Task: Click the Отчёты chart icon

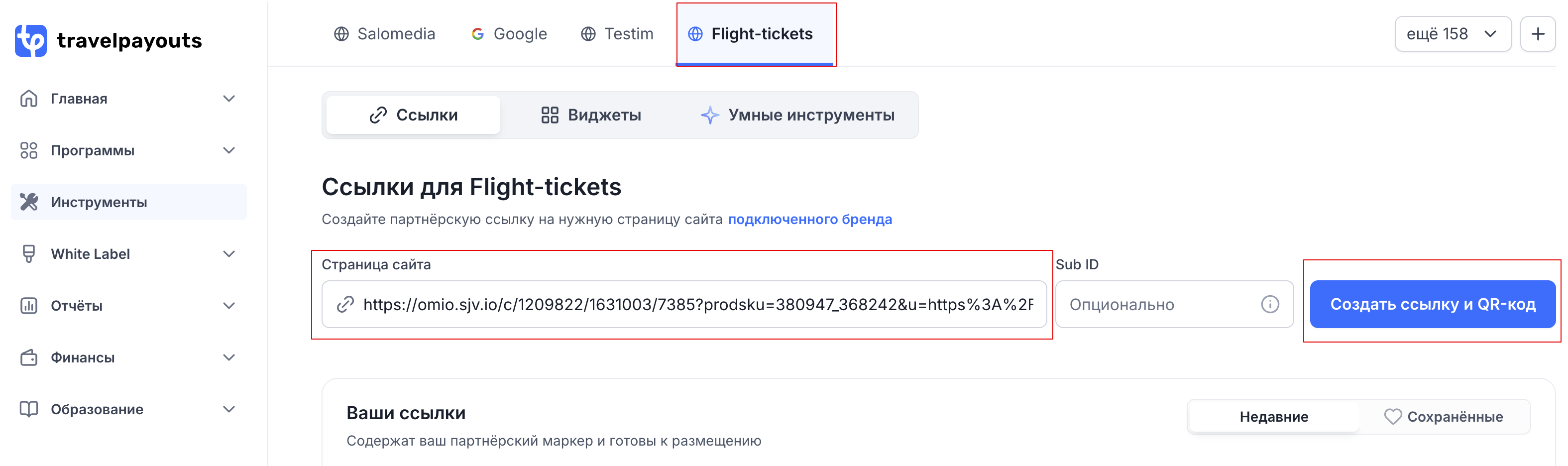Action: (28, 305)
